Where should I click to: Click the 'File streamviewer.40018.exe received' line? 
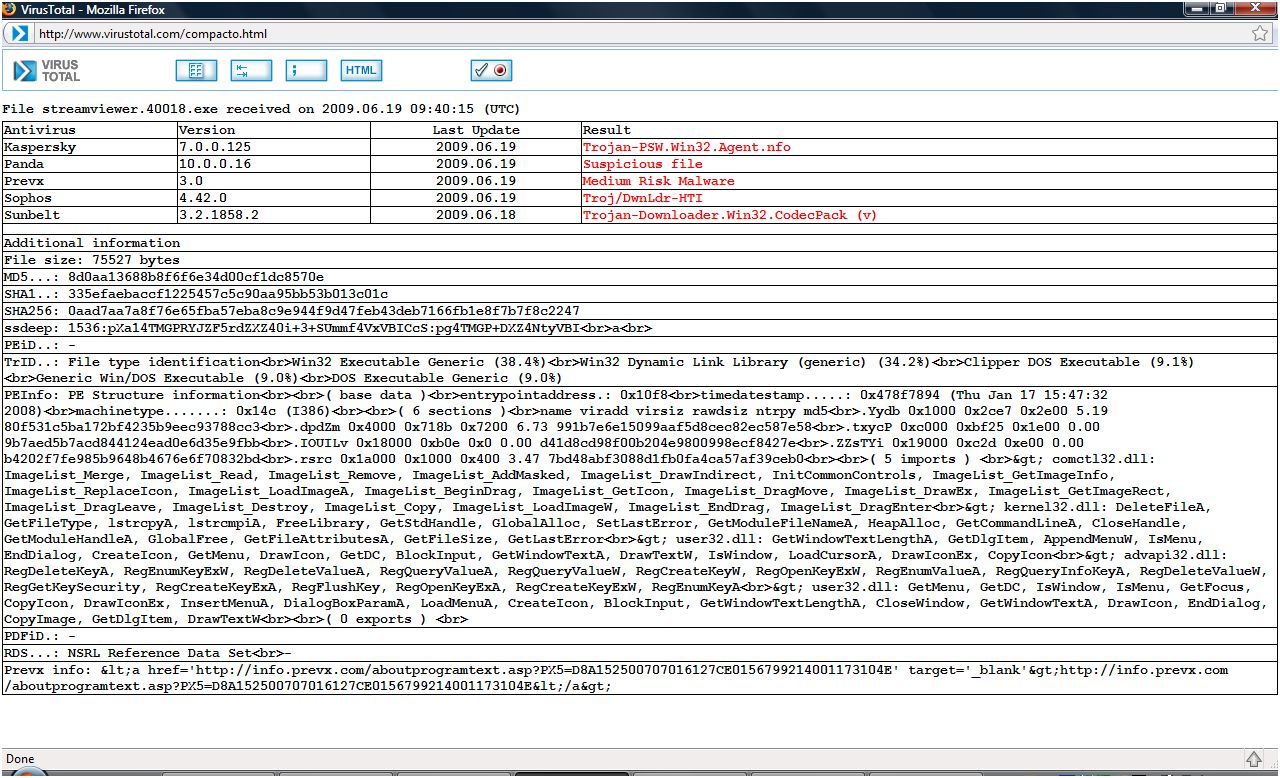click(261, 109)
